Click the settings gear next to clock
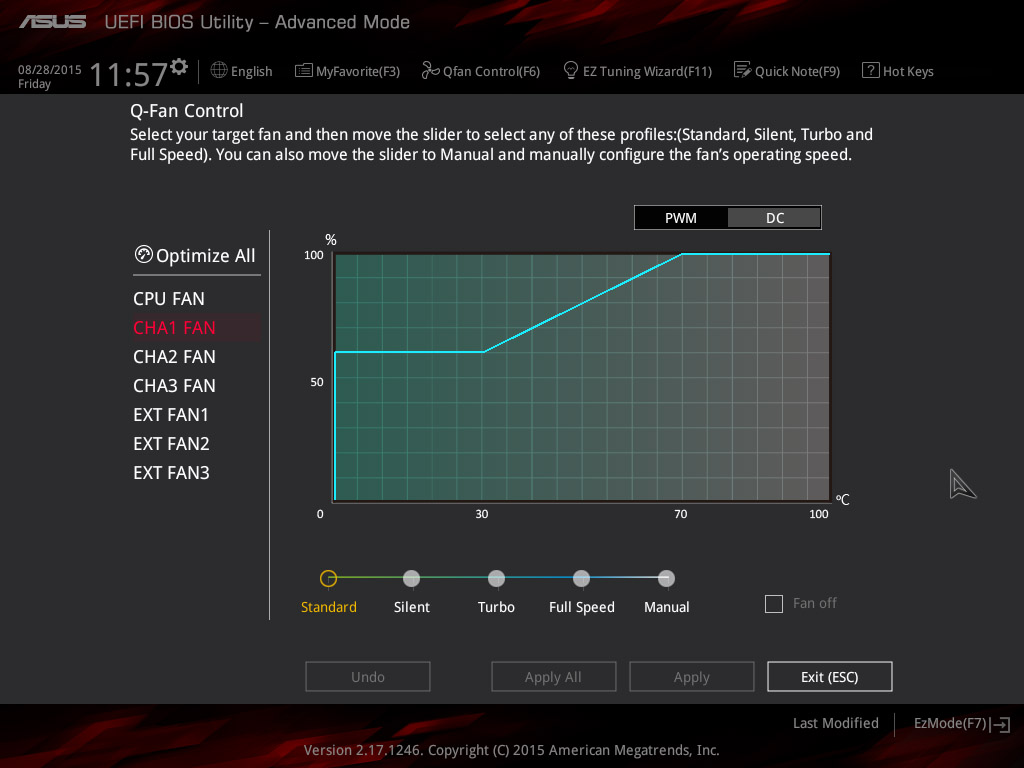Screen dimensions: 1024x768 click(179, 67)
